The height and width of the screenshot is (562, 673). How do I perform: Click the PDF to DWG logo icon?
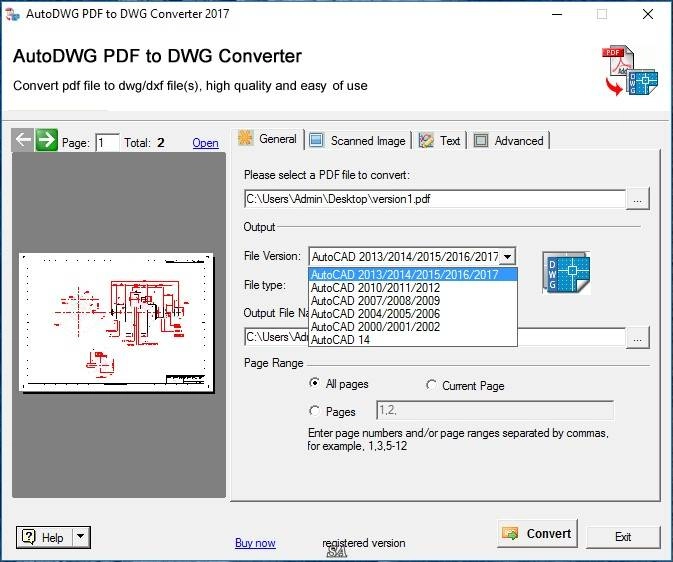coord(629,70)
